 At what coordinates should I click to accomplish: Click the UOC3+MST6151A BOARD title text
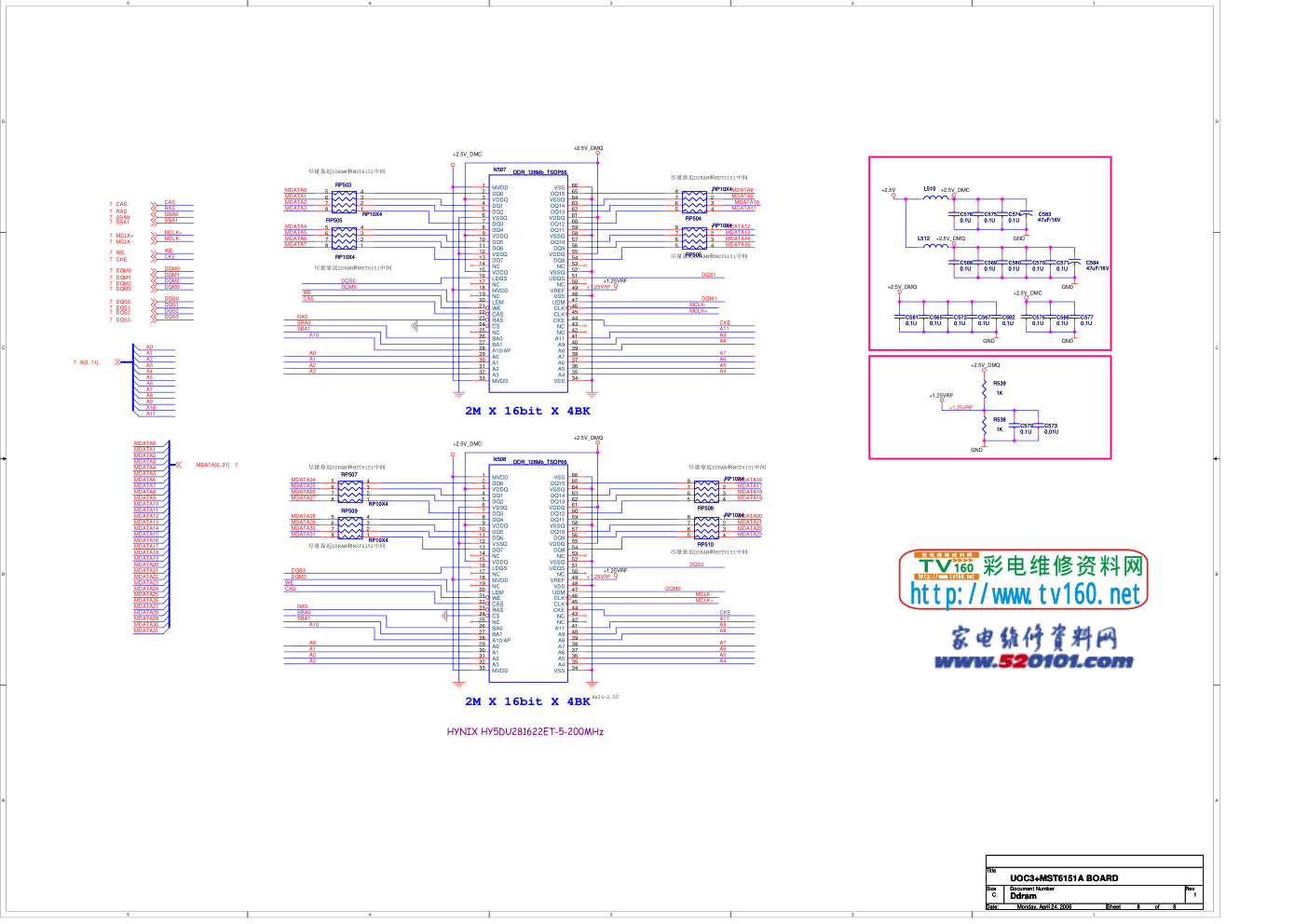[x=1064, y=878]
